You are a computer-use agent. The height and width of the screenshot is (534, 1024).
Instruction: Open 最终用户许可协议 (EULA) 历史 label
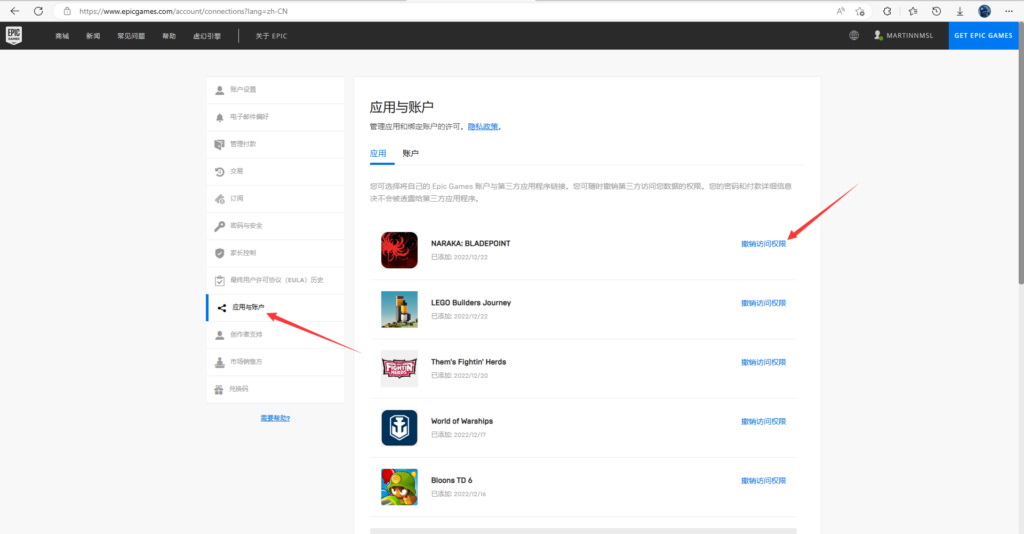[x=277, y=280]
